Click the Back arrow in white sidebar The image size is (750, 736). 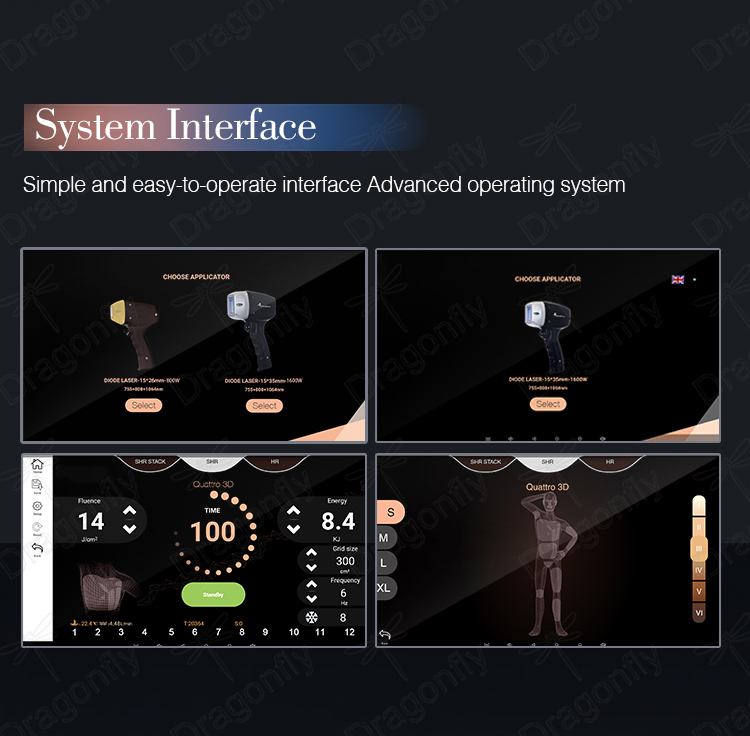coord(37,549)
